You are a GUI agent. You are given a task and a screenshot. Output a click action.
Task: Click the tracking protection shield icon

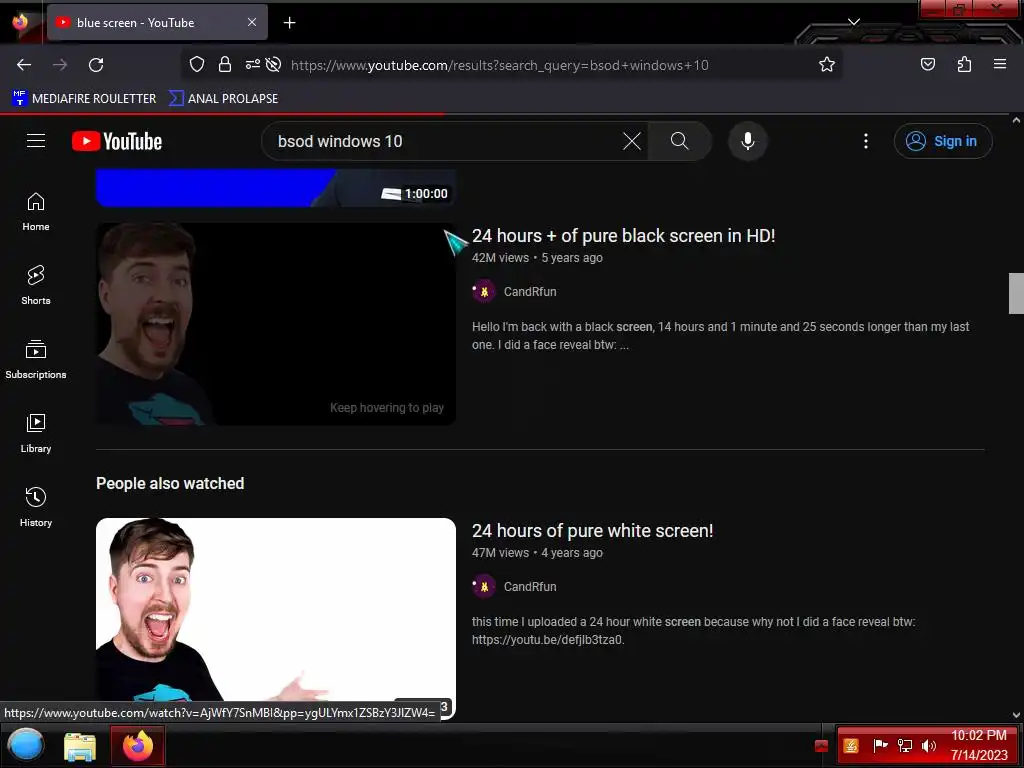click(197, 65)
